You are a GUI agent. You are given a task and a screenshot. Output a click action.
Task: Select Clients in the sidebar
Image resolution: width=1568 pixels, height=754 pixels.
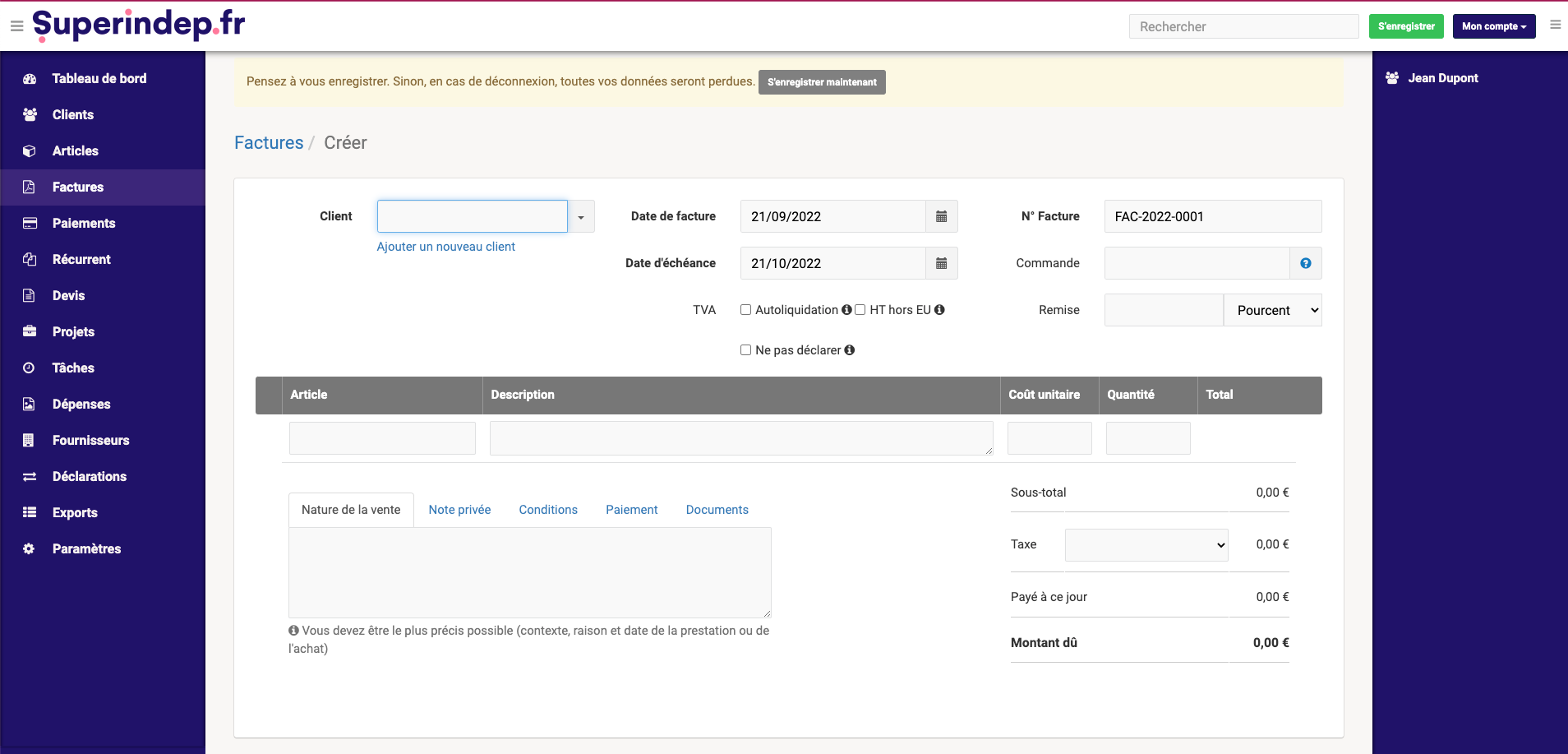[x=72, y=114]
